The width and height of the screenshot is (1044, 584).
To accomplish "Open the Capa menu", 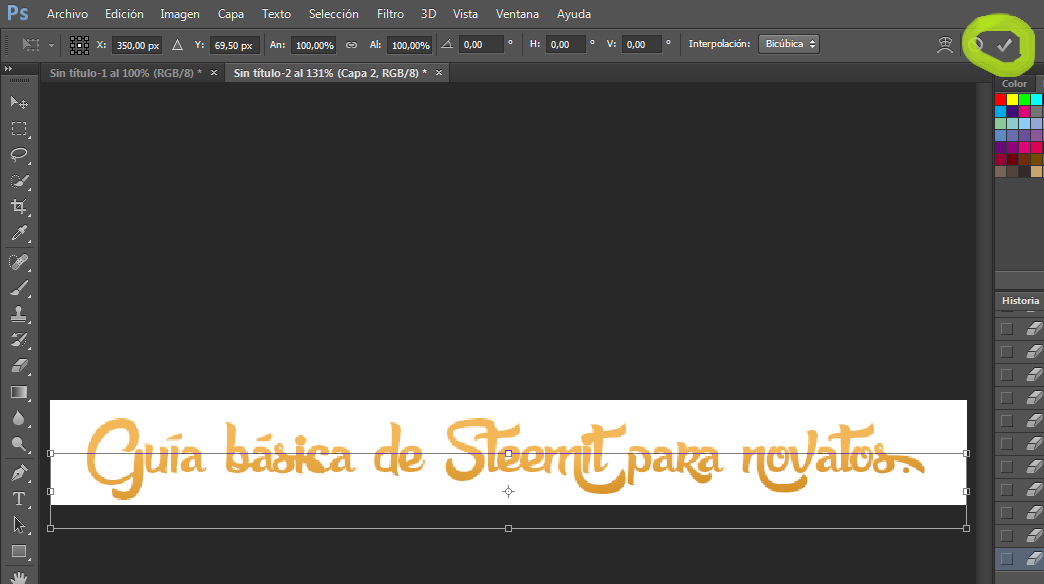I will click(231, 13).
